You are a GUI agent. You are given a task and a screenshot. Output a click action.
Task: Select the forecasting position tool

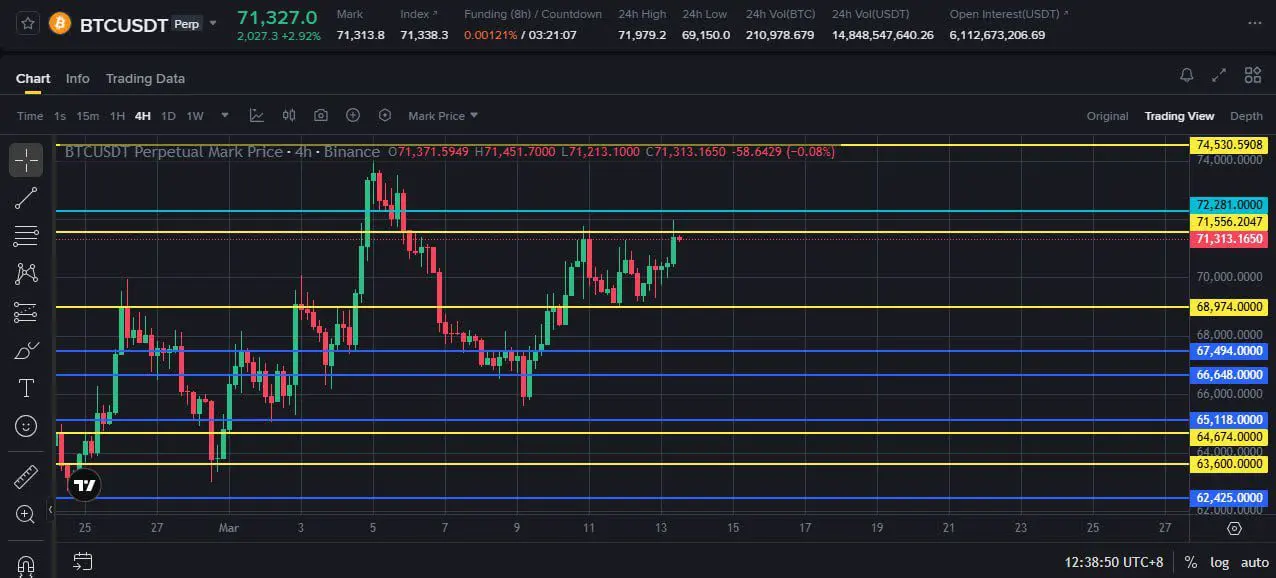click(x=26, y=312)
